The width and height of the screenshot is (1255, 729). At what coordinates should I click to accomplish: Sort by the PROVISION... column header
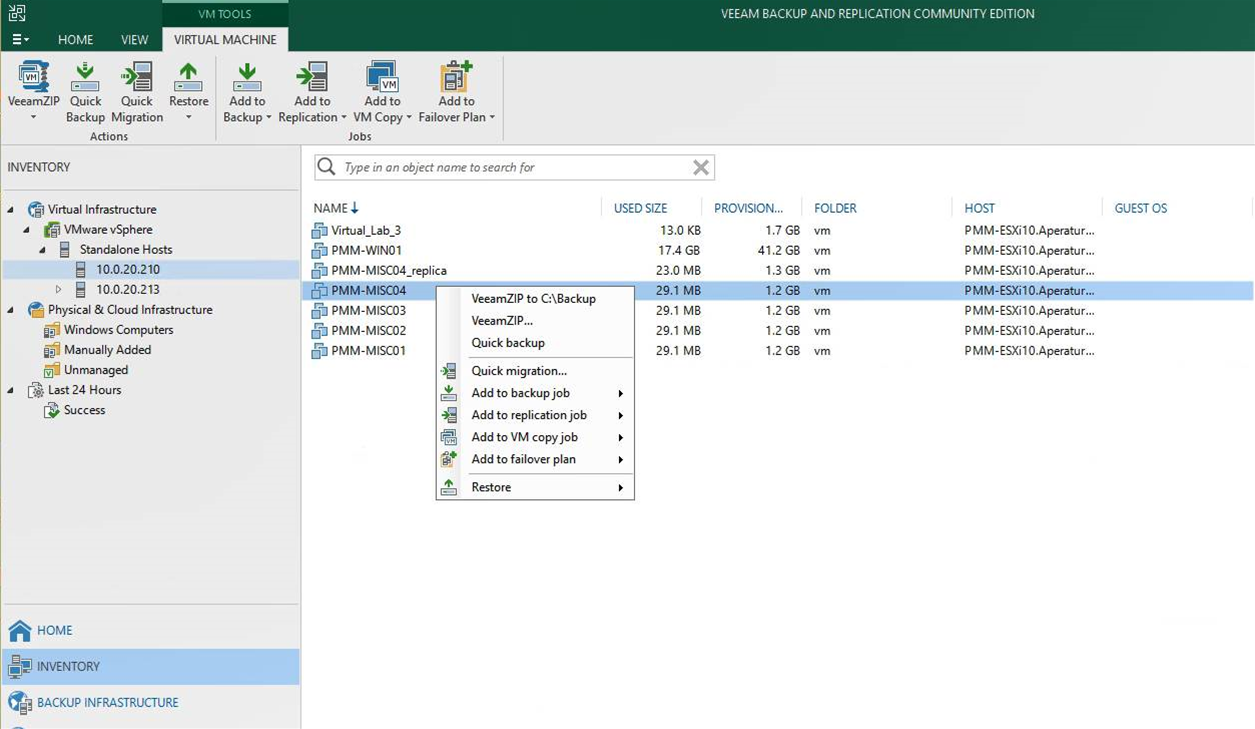(748, 208)
